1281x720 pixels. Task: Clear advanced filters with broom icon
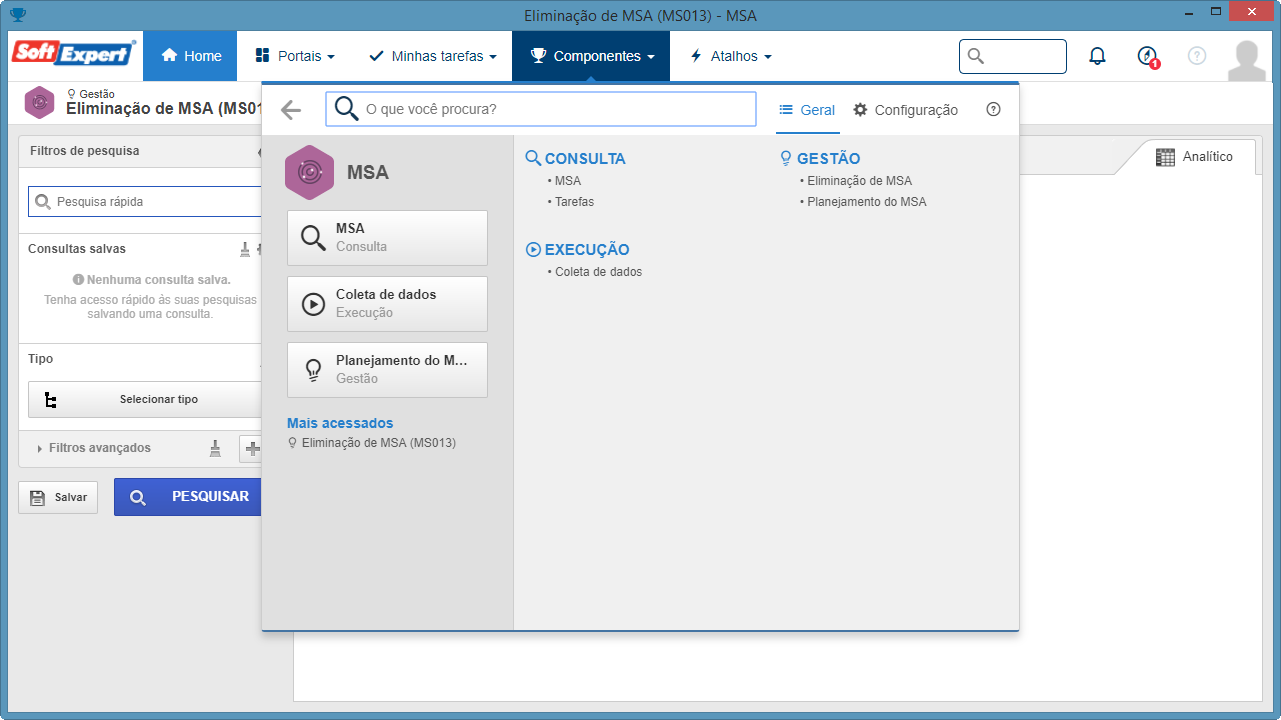point(215,448)
